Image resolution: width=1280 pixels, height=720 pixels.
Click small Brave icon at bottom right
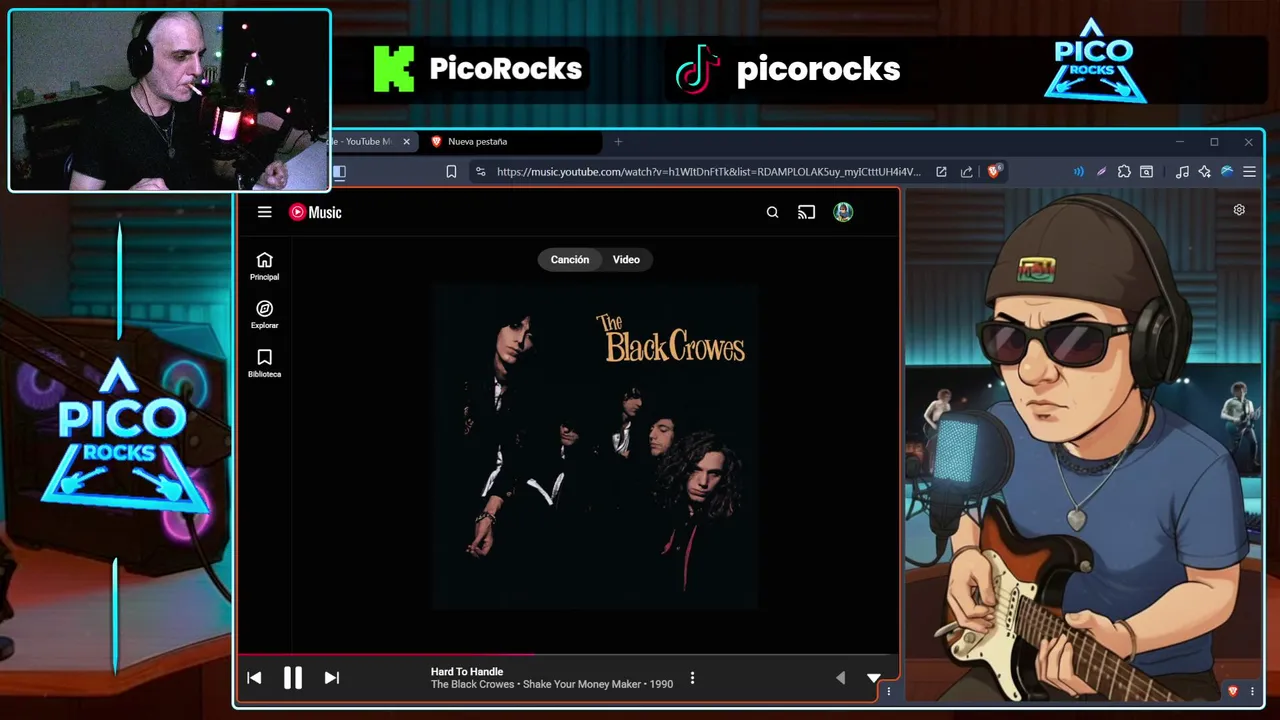click(x=1233, y=691)
